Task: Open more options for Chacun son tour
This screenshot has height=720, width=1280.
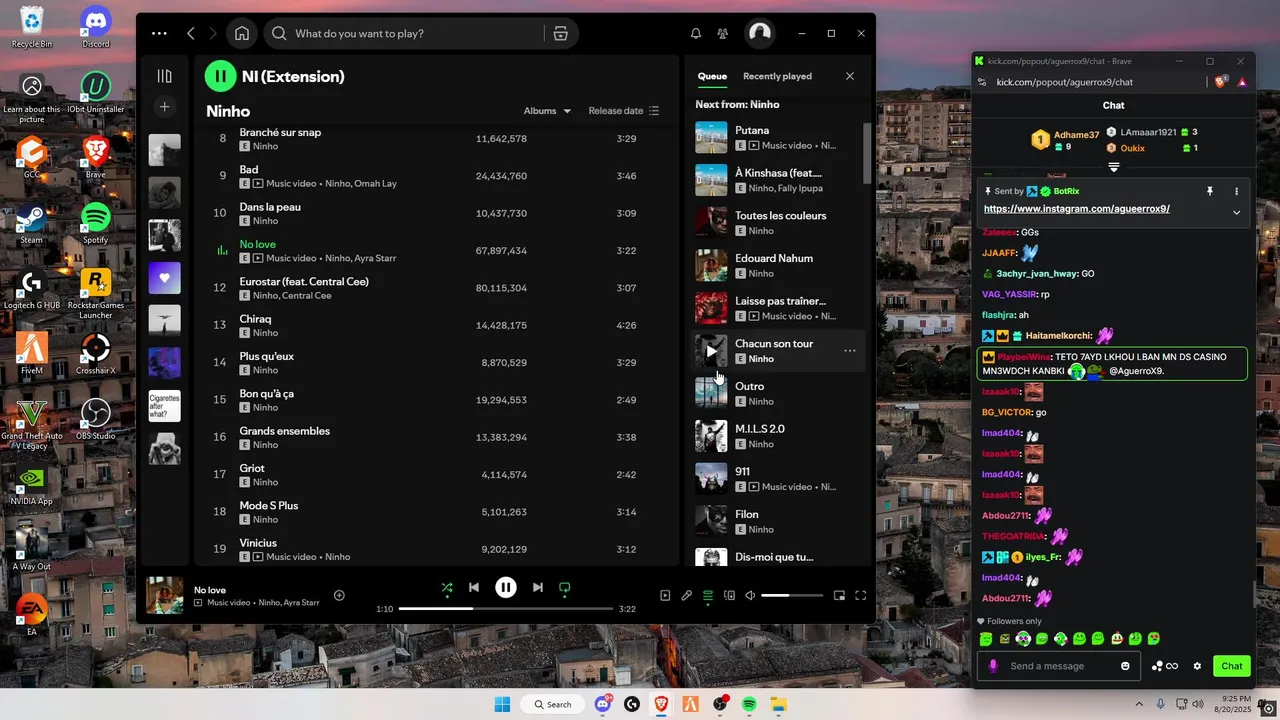Action: [x=849, y=351]
